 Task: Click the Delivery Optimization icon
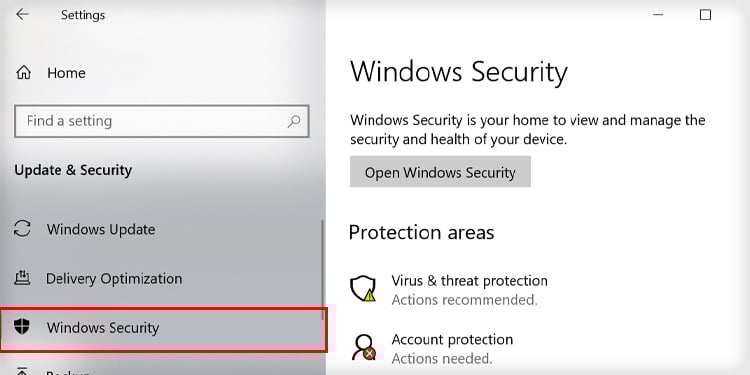(x=22, y=278)
